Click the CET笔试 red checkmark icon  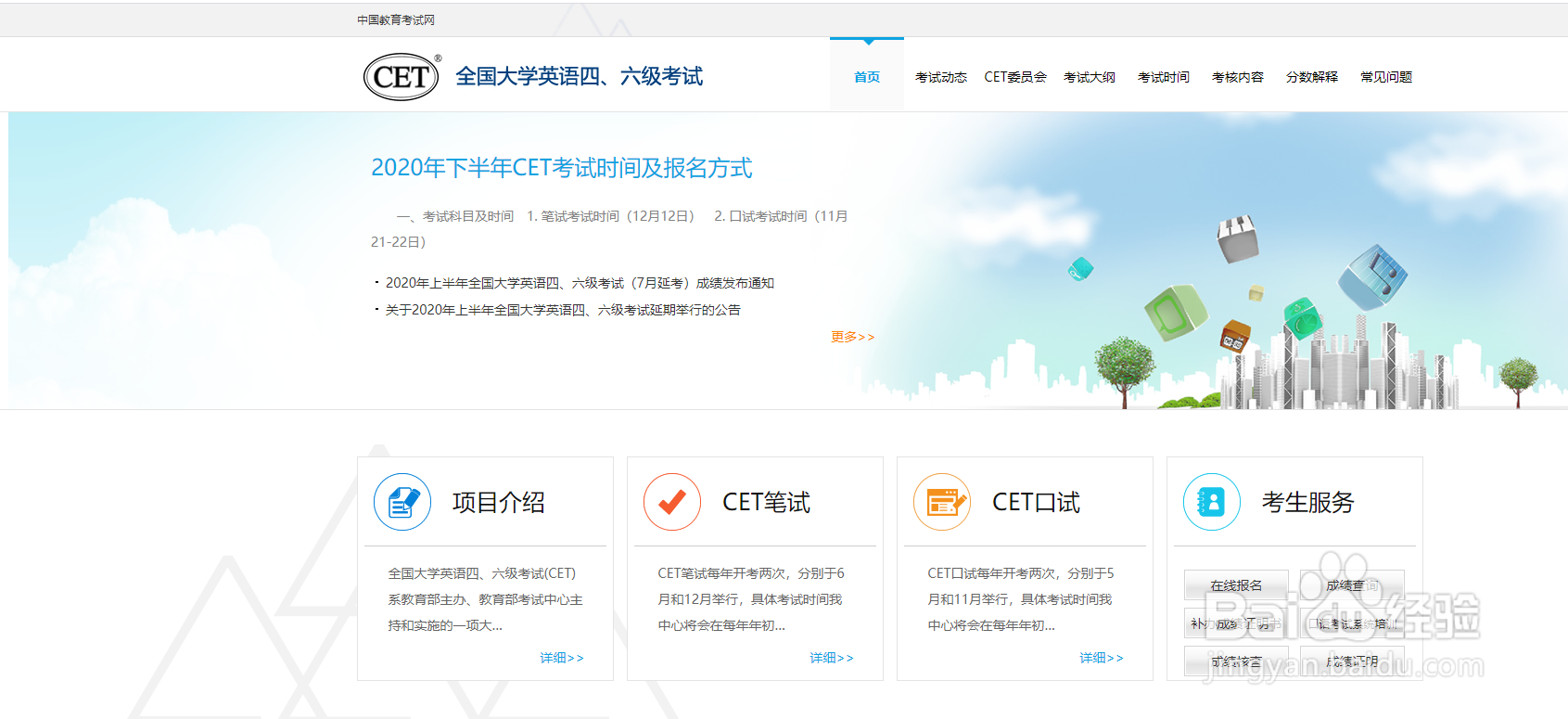672,502
